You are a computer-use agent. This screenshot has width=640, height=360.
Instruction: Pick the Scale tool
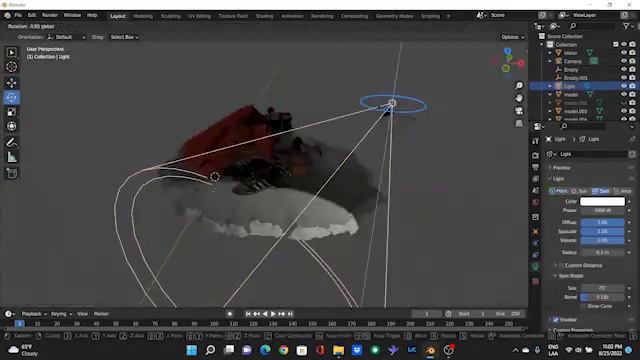pyautogui.click(x=11, y=112)
